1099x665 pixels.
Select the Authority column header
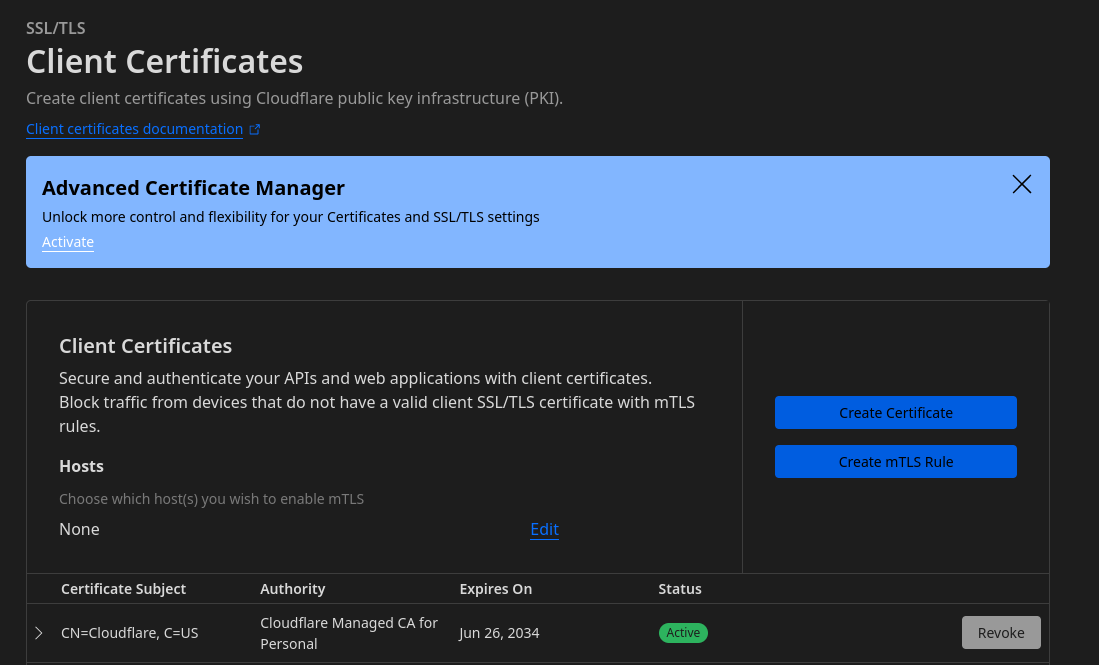292,589
